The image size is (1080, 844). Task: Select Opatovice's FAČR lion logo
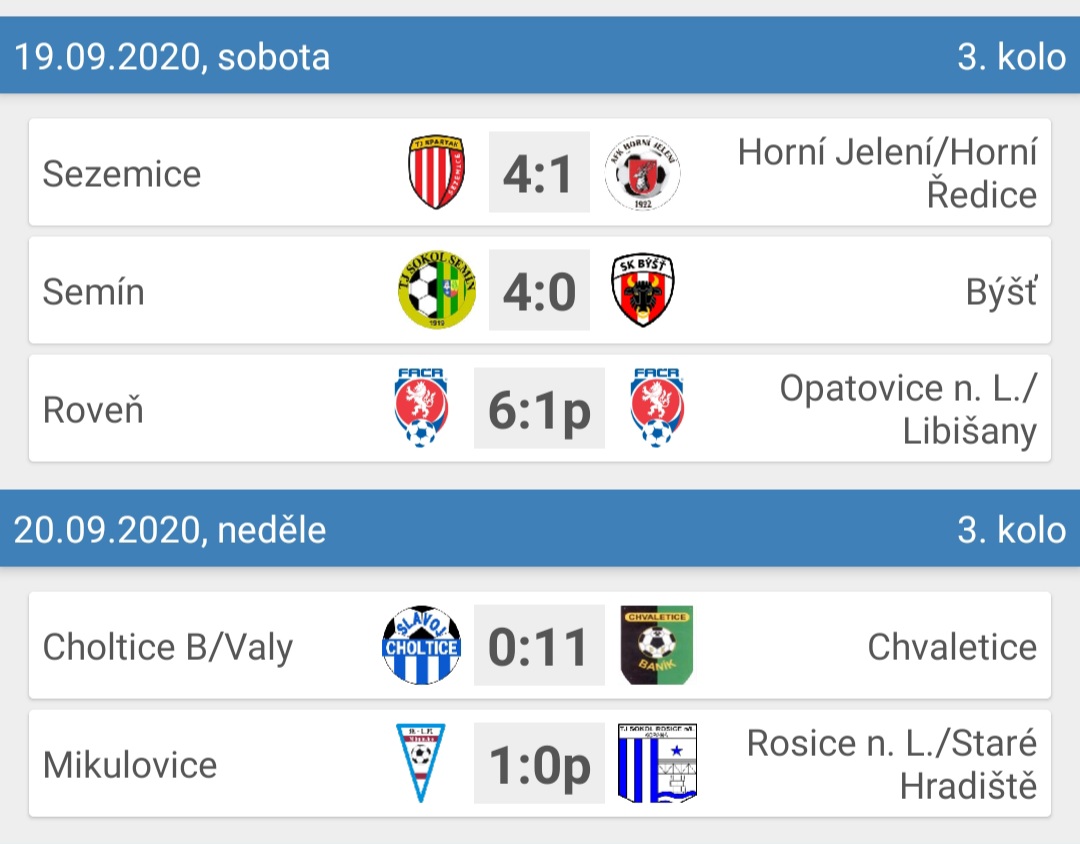(657, 408)
